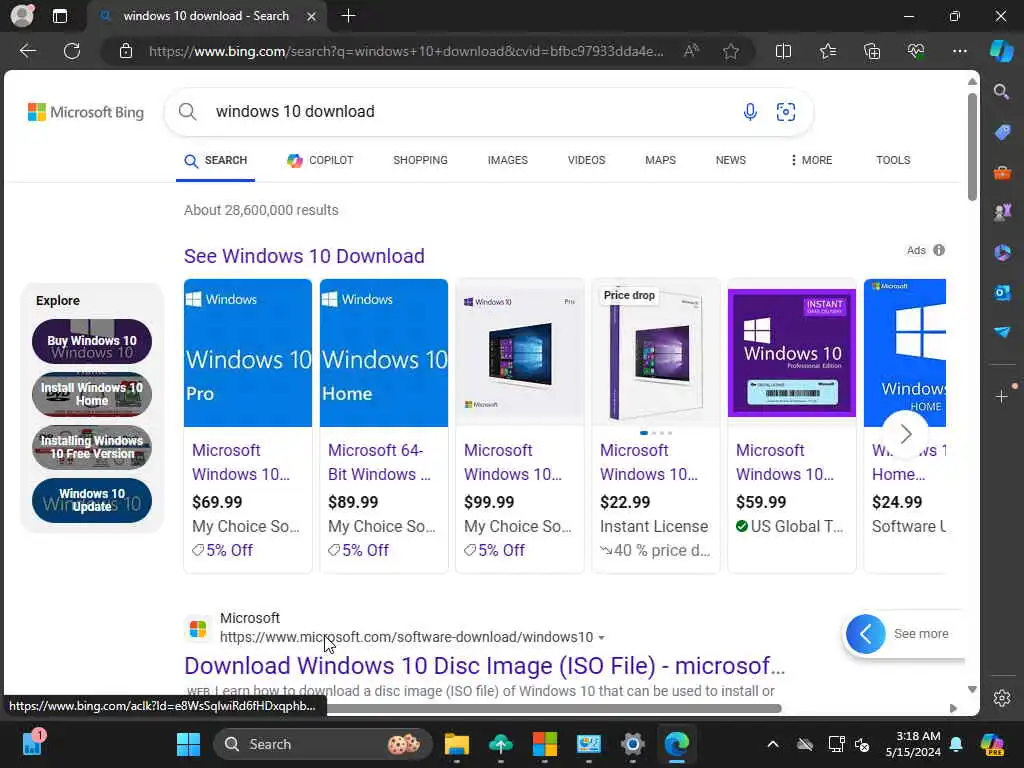Switch to the IMAGES tab
The height and width of the screenshot is (768, 1024).
[x=507, y=160]
